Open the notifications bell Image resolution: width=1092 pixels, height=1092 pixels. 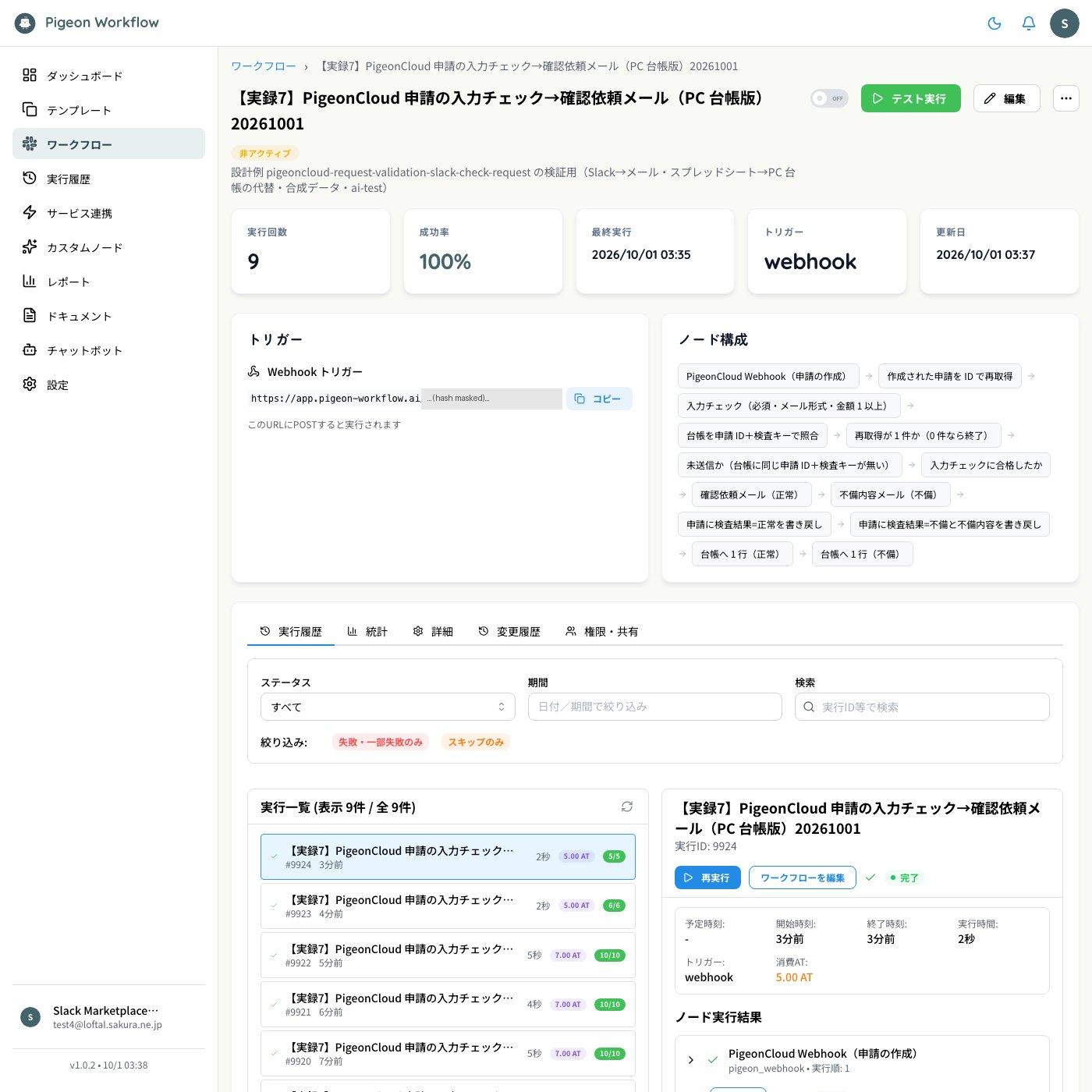tap(1029, 23)
